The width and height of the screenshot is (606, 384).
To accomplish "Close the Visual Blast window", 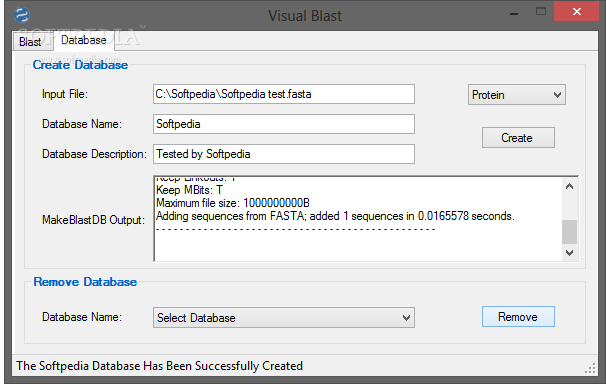I will point(577,12).
